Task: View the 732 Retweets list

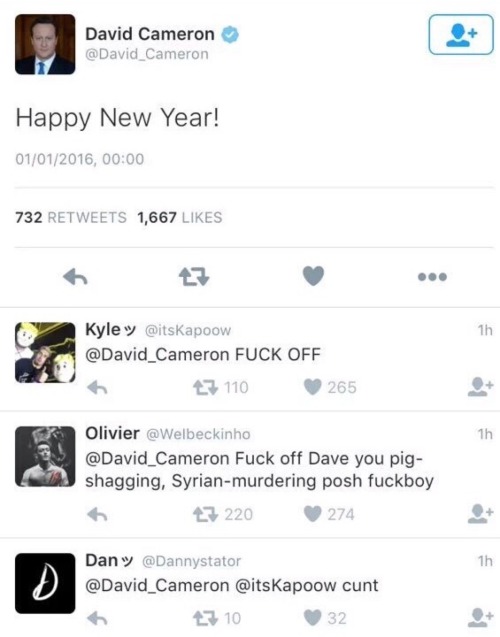Action: tap(71, 218)
